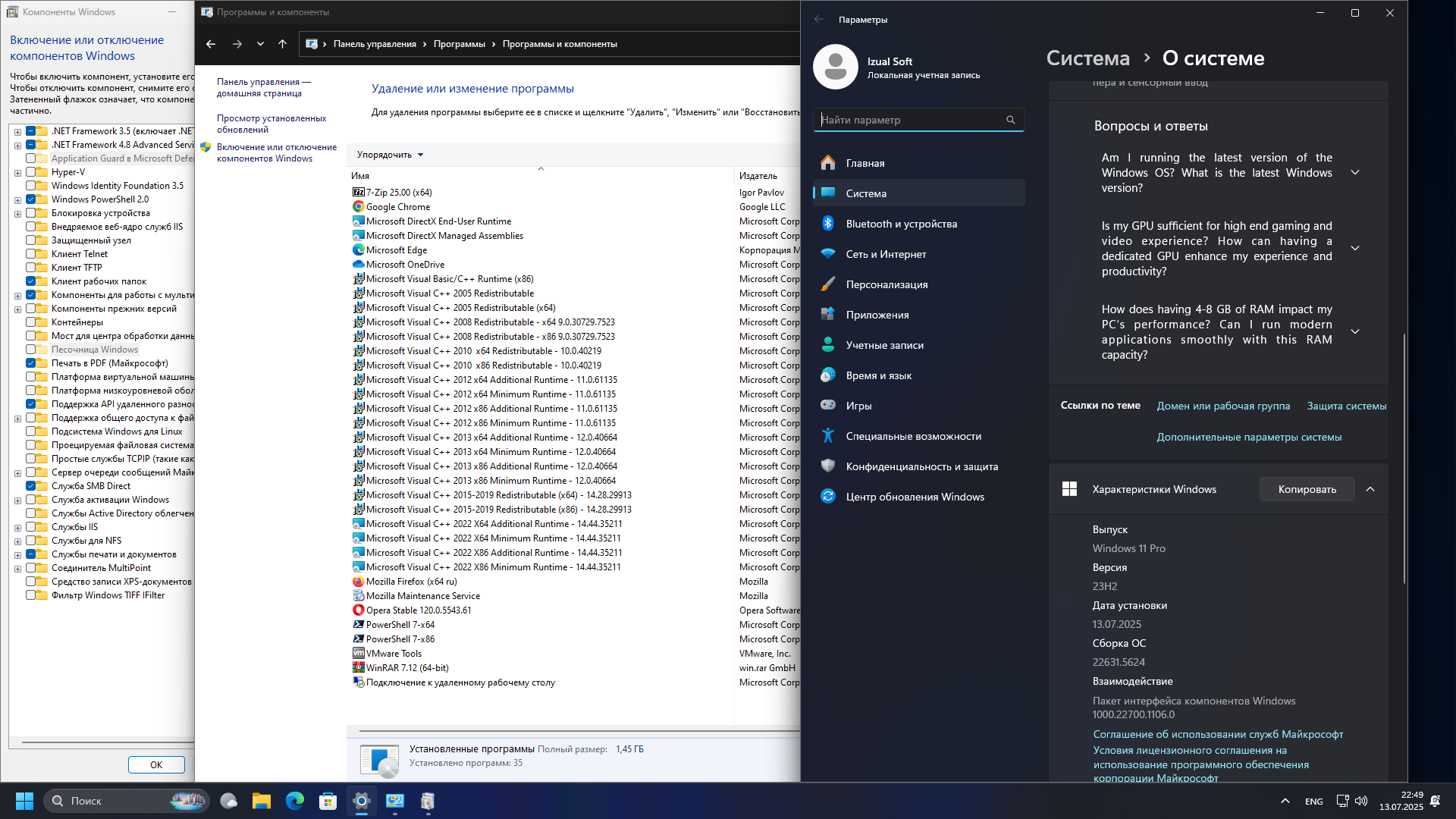Enable the Клиент TFTP checkbox
This screenshot has width=1456, height=819.
point(31,268)
